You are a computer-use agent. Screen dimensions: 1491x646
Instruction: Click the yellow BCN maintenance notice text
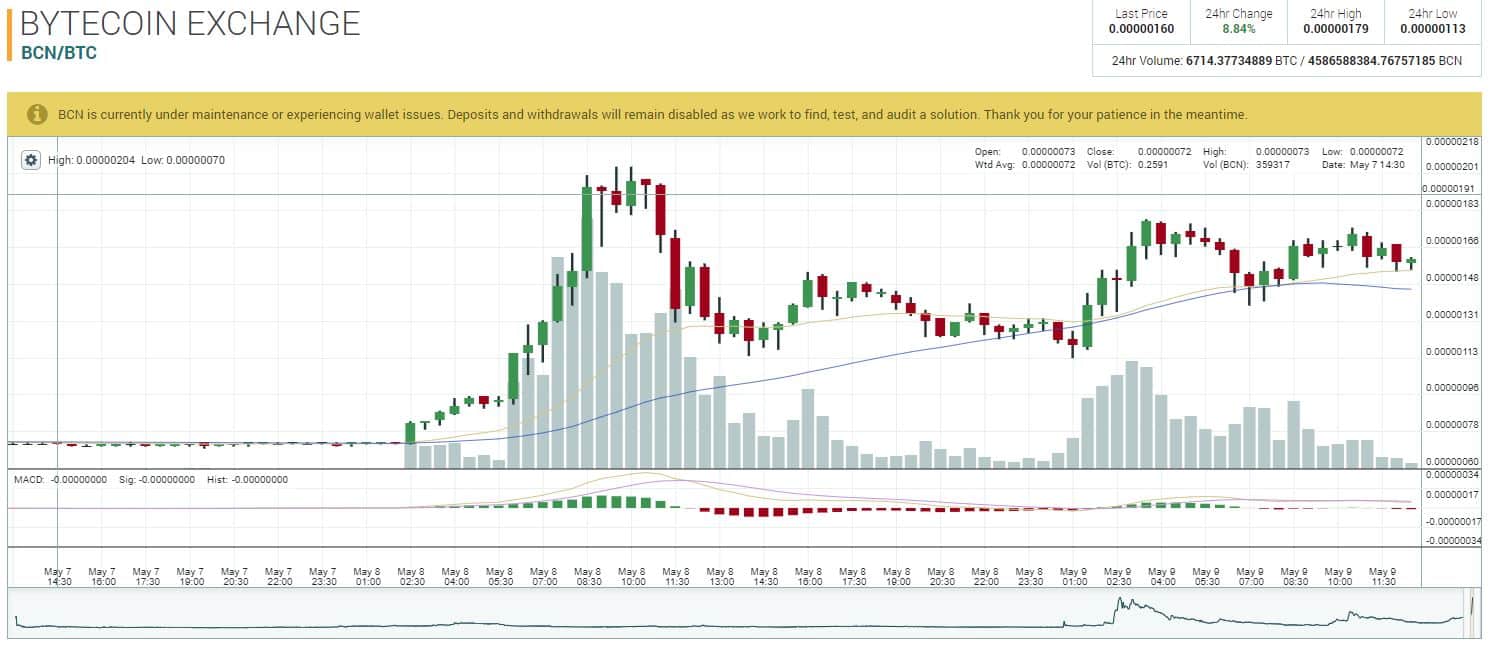click(x=652, y=115)
